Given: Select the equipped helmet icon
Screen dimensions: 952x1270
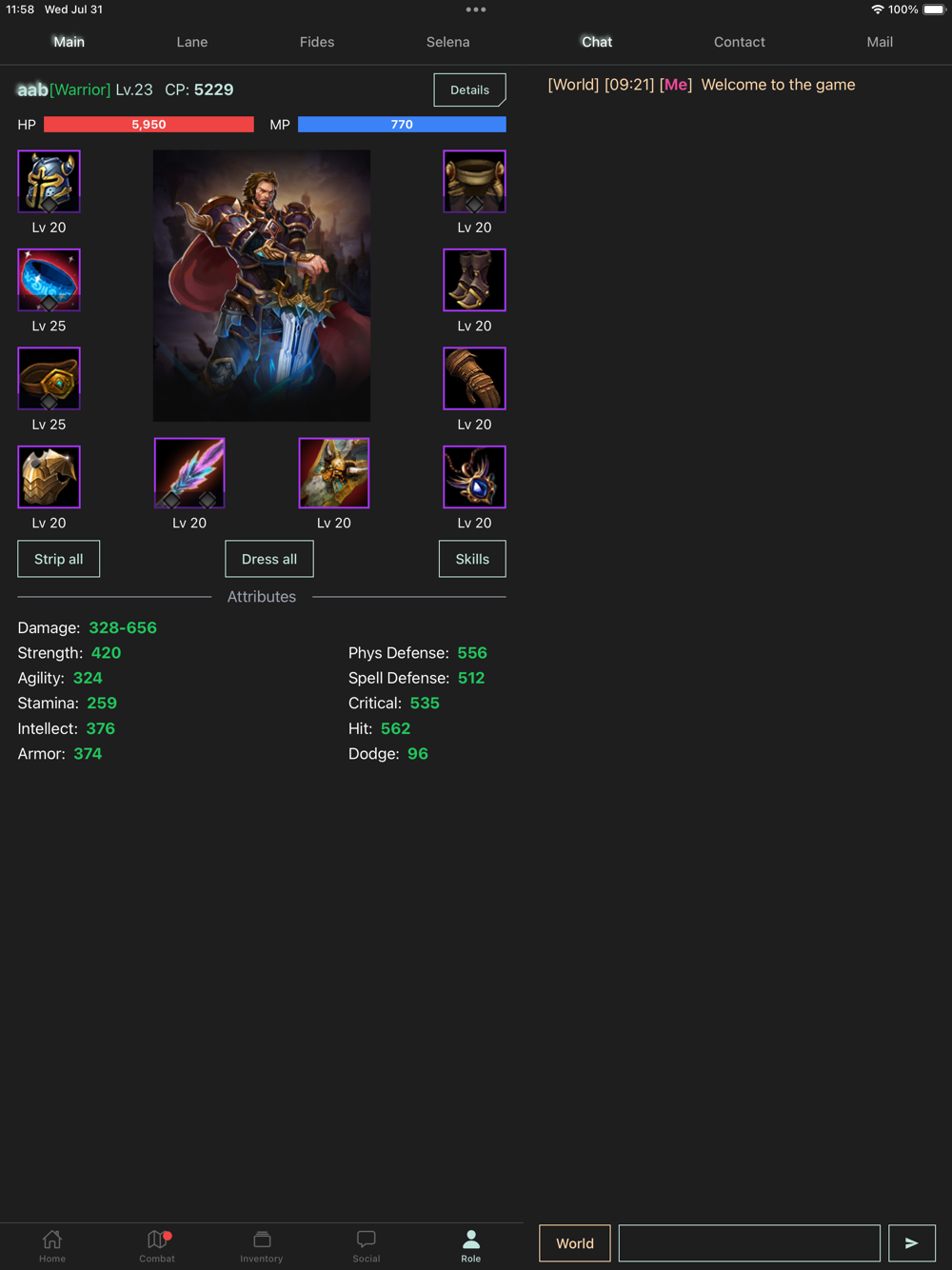Looking at the screenshot, I should (x=49, y=181).
